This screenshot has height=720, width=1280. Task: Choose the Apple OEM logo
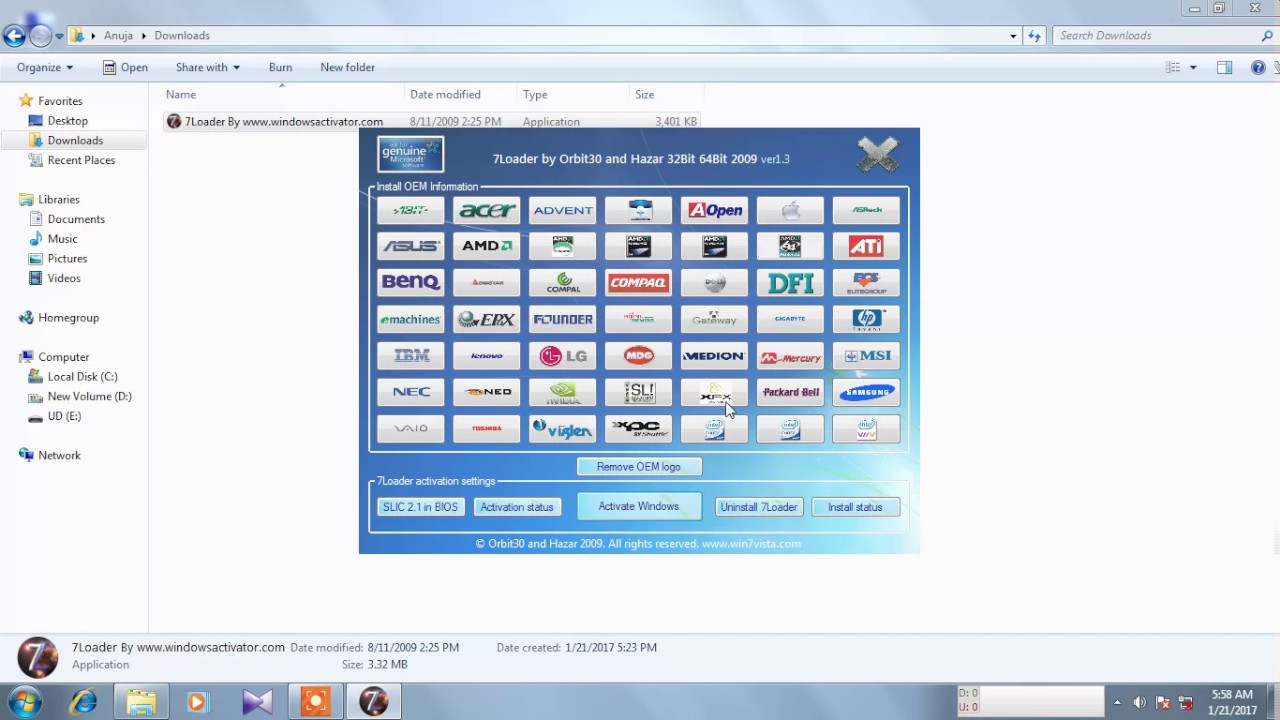(x=791, y=210)
